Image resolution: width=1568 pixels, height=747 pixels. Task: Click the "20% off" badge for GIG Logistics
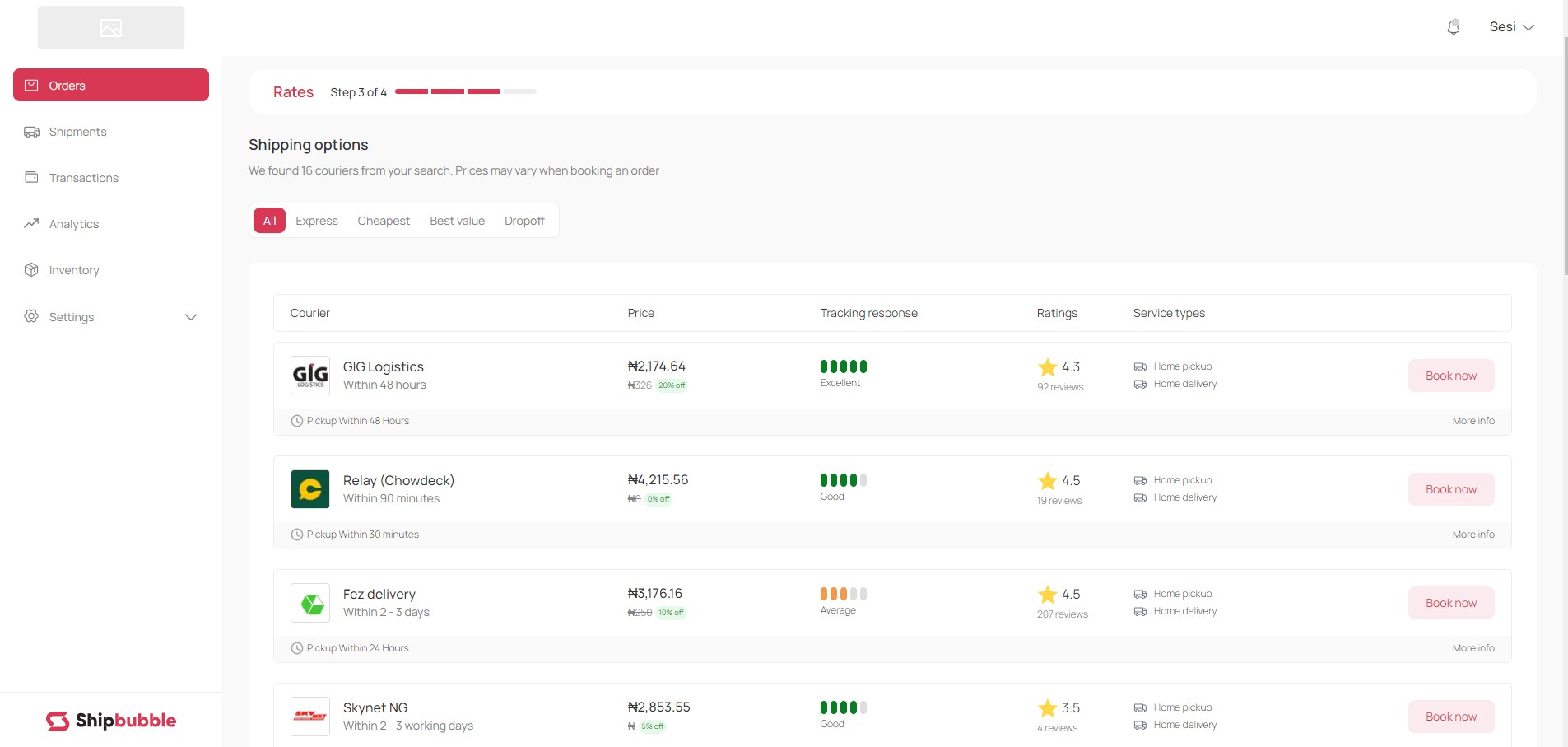pos(672,385)
